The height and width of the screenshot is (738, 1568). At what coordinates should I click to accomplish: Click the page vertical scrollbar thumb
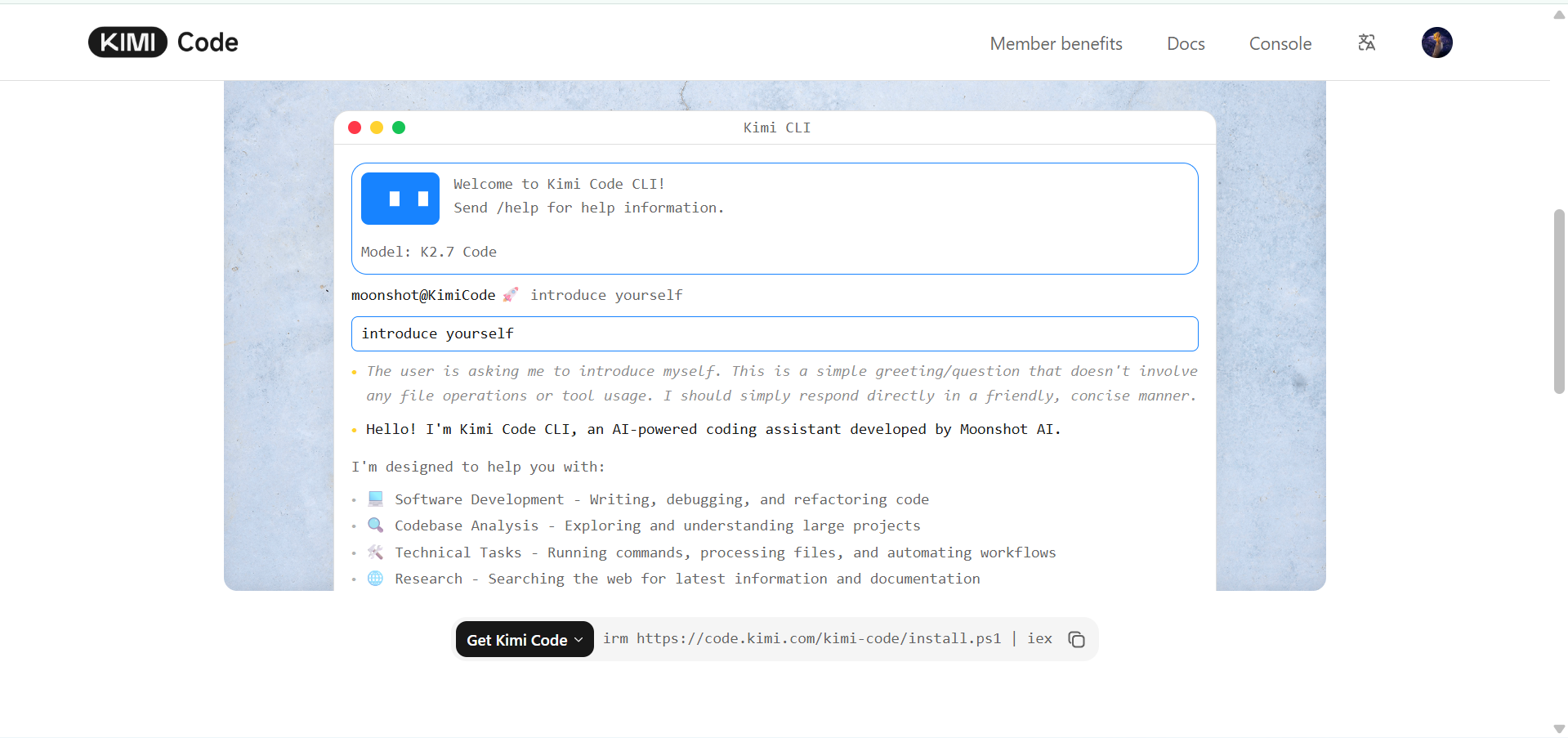point(1559,302)
